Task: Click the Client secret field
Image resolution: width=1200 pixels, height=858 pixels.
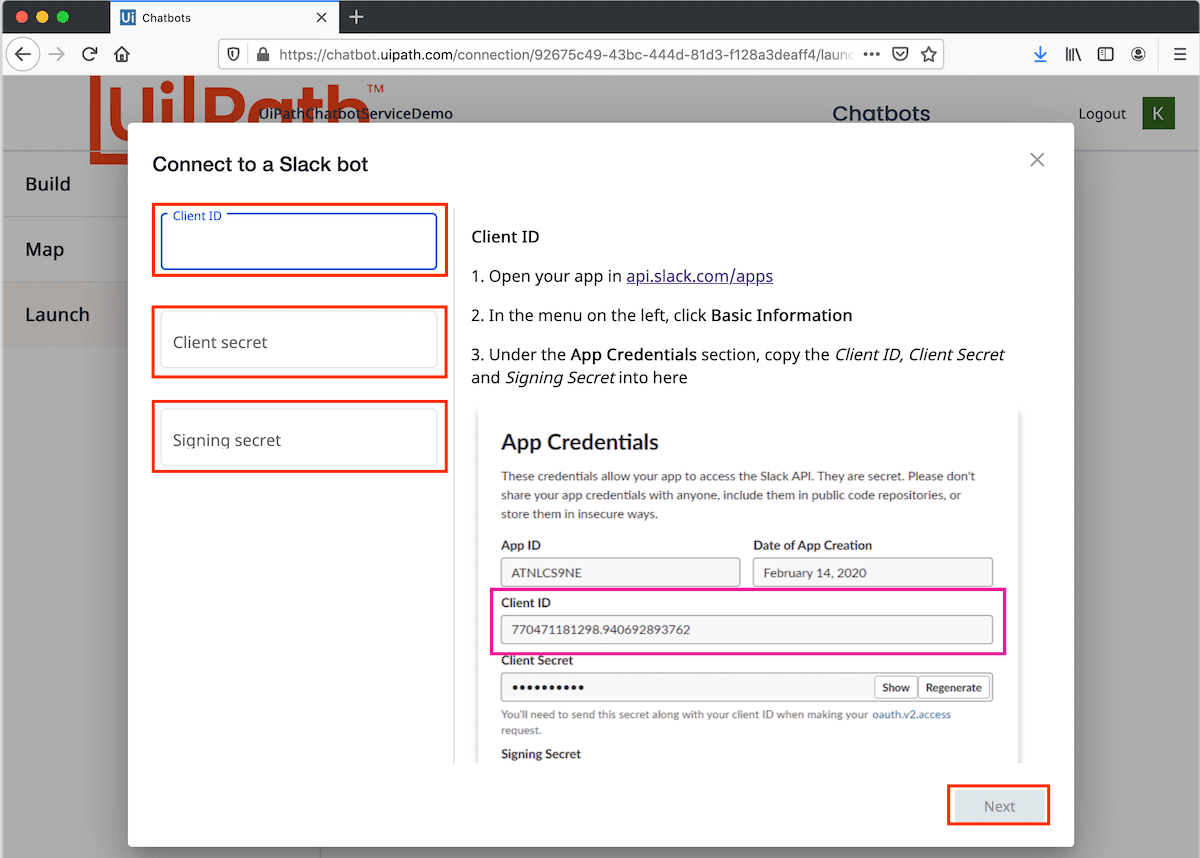Action: pos(299,341)
